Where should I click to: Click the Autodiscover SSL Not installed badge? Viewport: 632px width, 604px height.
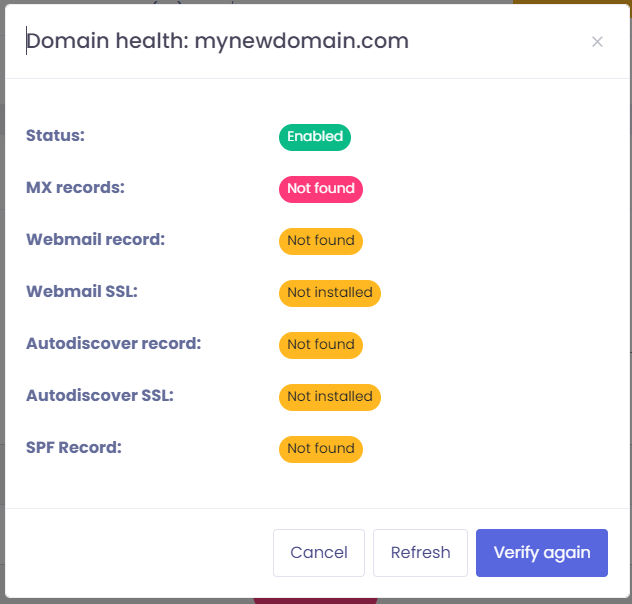329,397
